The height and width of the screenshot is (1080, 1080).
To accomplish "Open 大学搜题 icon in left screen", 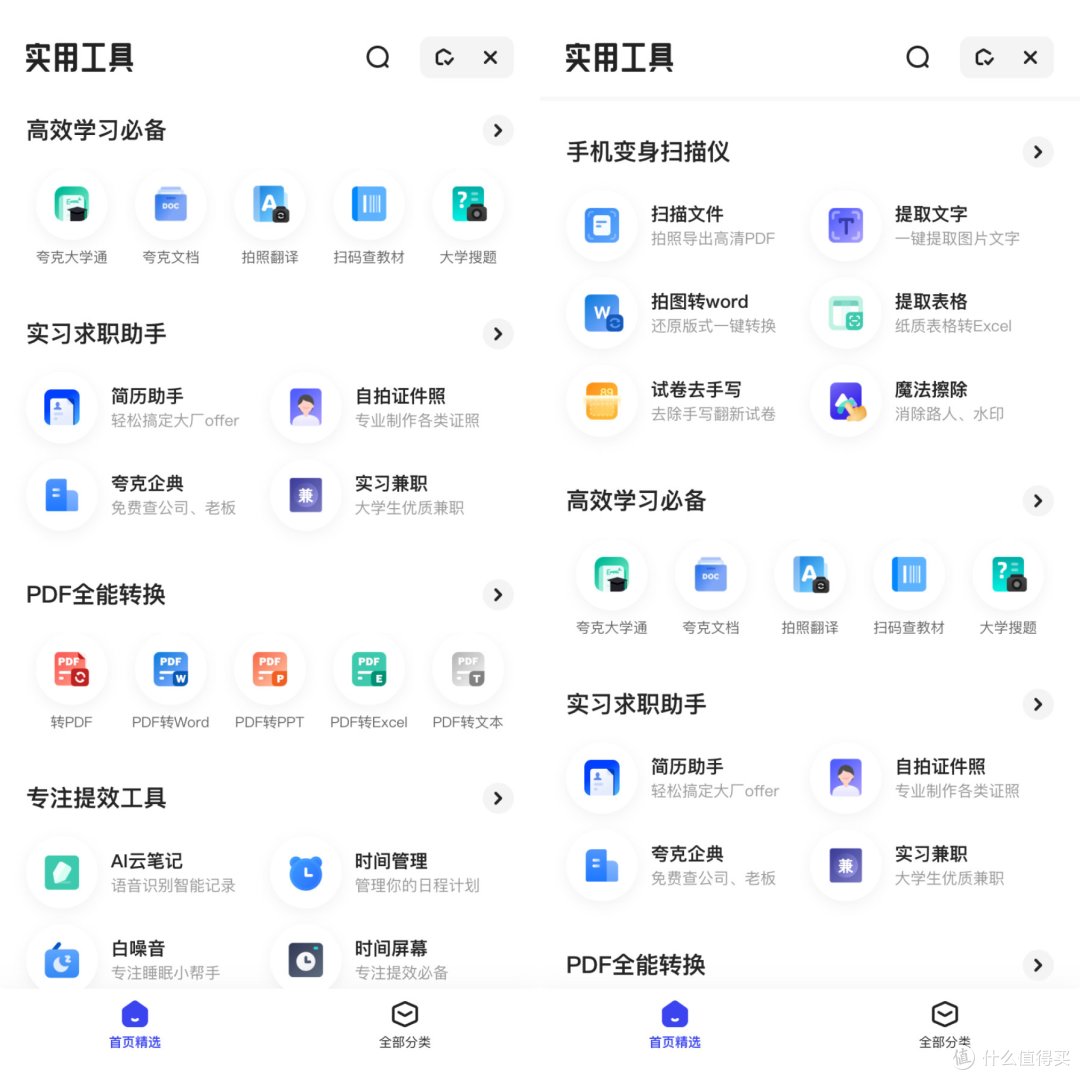I will pos(468,205).
